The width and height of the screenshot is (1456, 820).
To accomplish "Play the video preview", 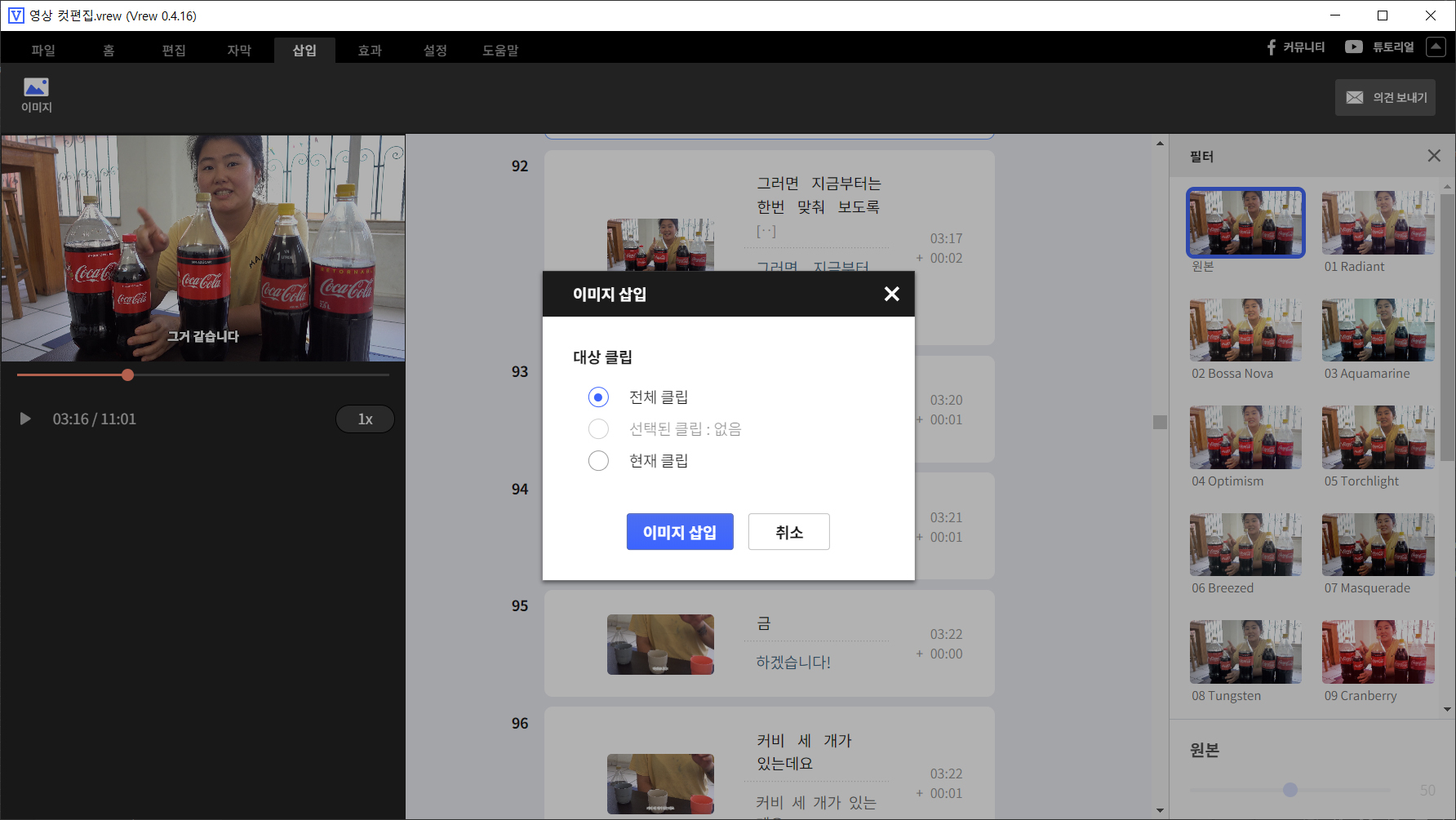I will coord(25,419).
